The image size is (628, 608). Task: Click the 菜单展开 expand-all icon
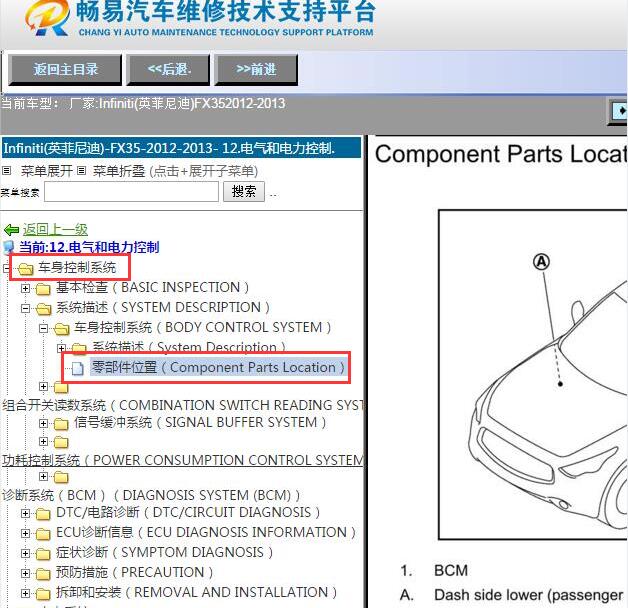(x=6, y=171)
